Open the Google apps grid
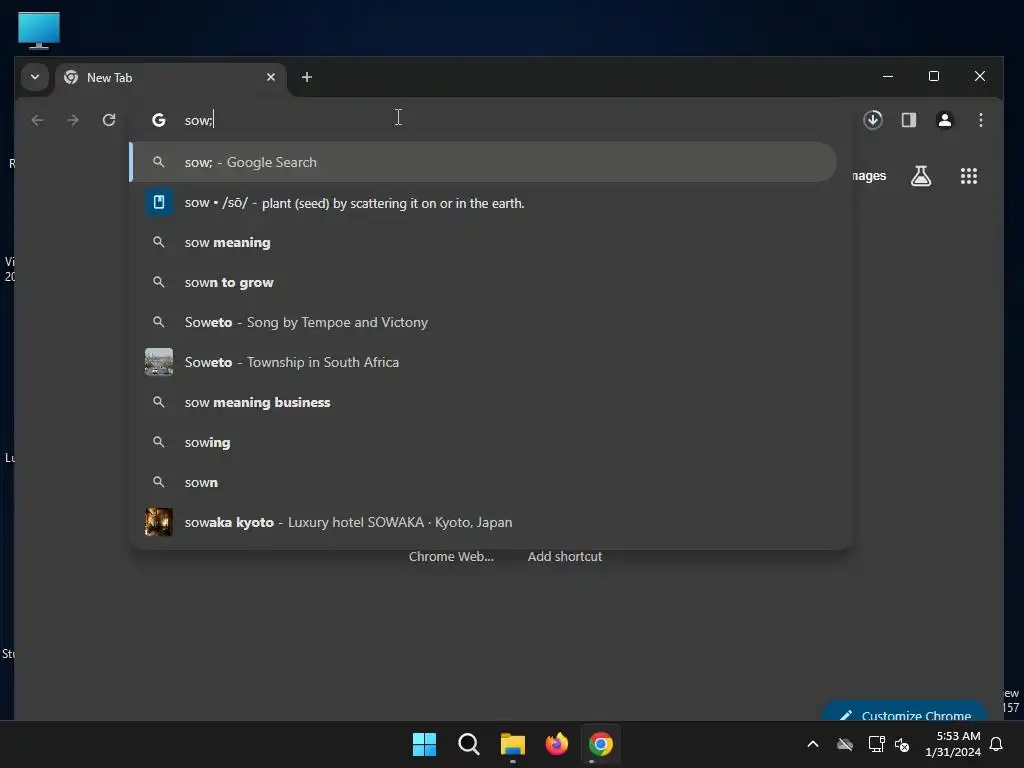 pyautogui.click(x=968, y=176)
